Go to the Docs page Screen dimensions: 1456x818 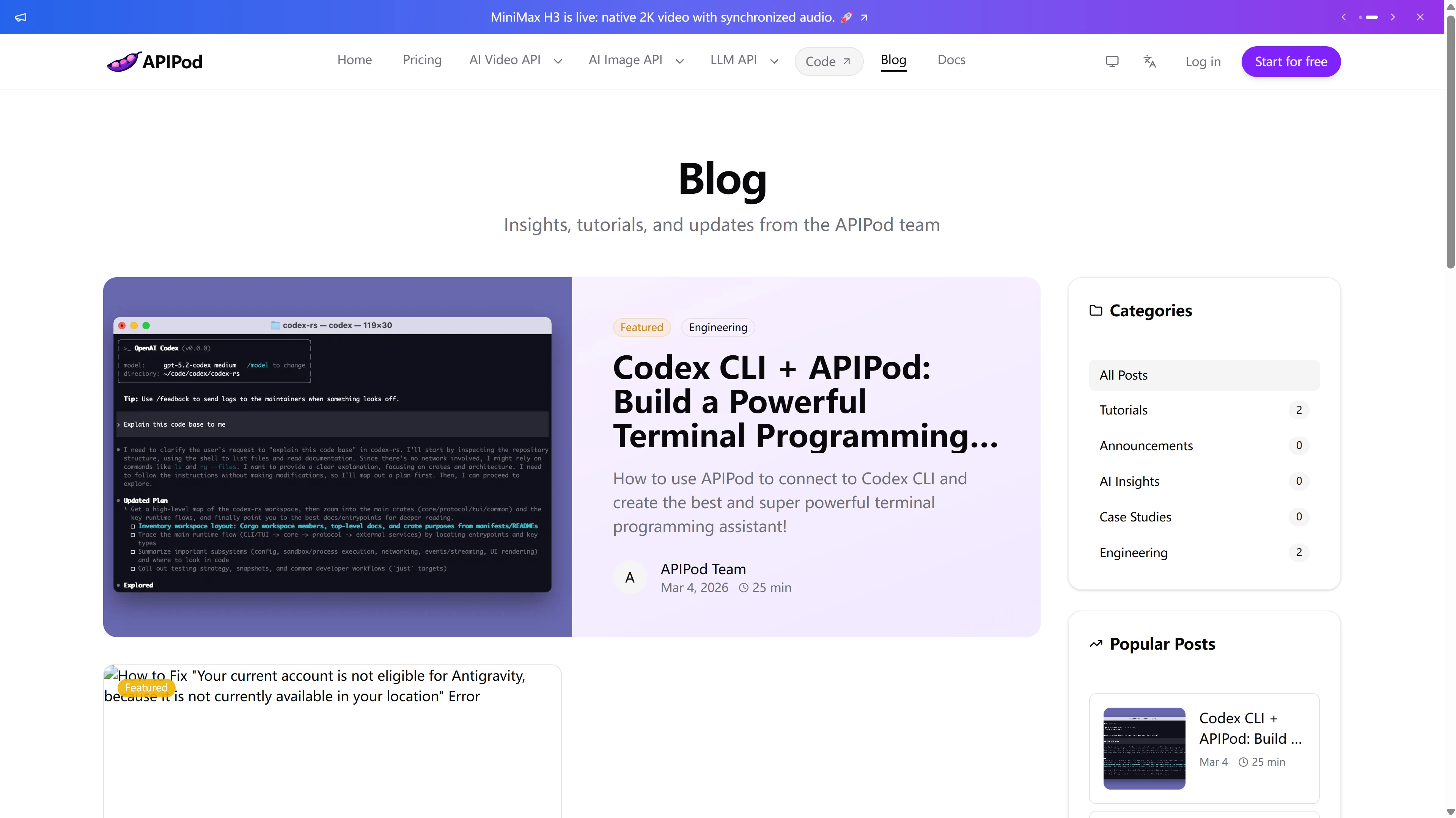[x=951, y=60]
